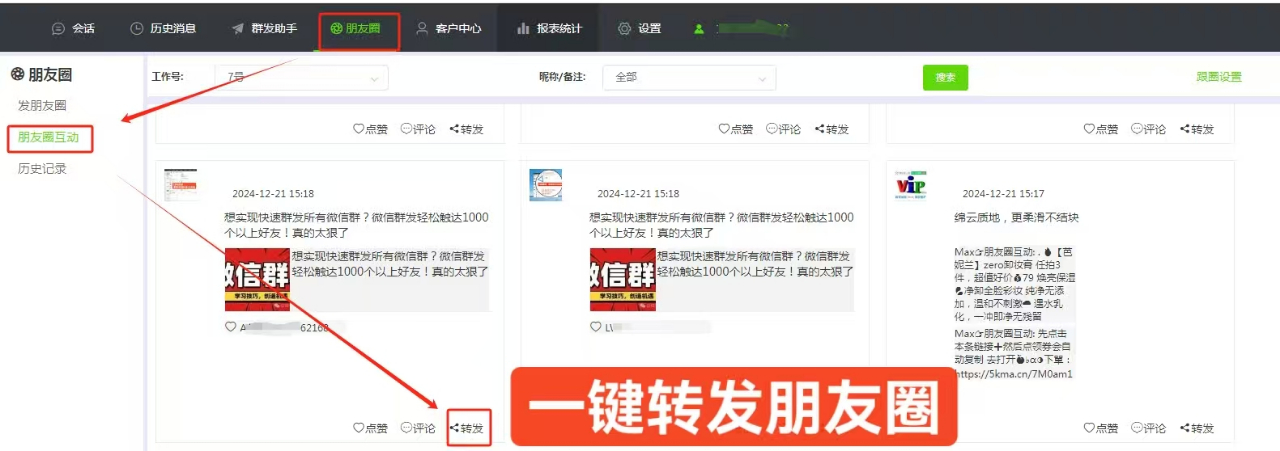Click the VIP avatar of the 15:17 post

[911, 185]
